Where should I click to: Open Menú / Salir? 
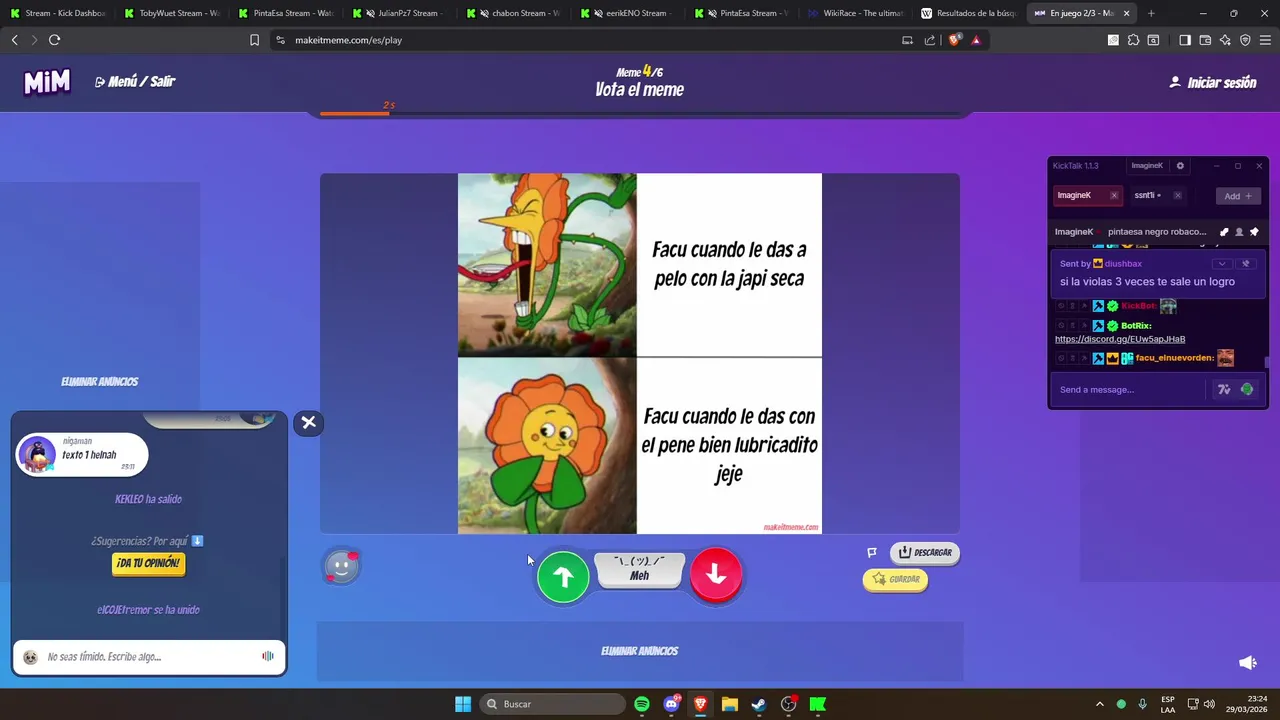[135, 82]
